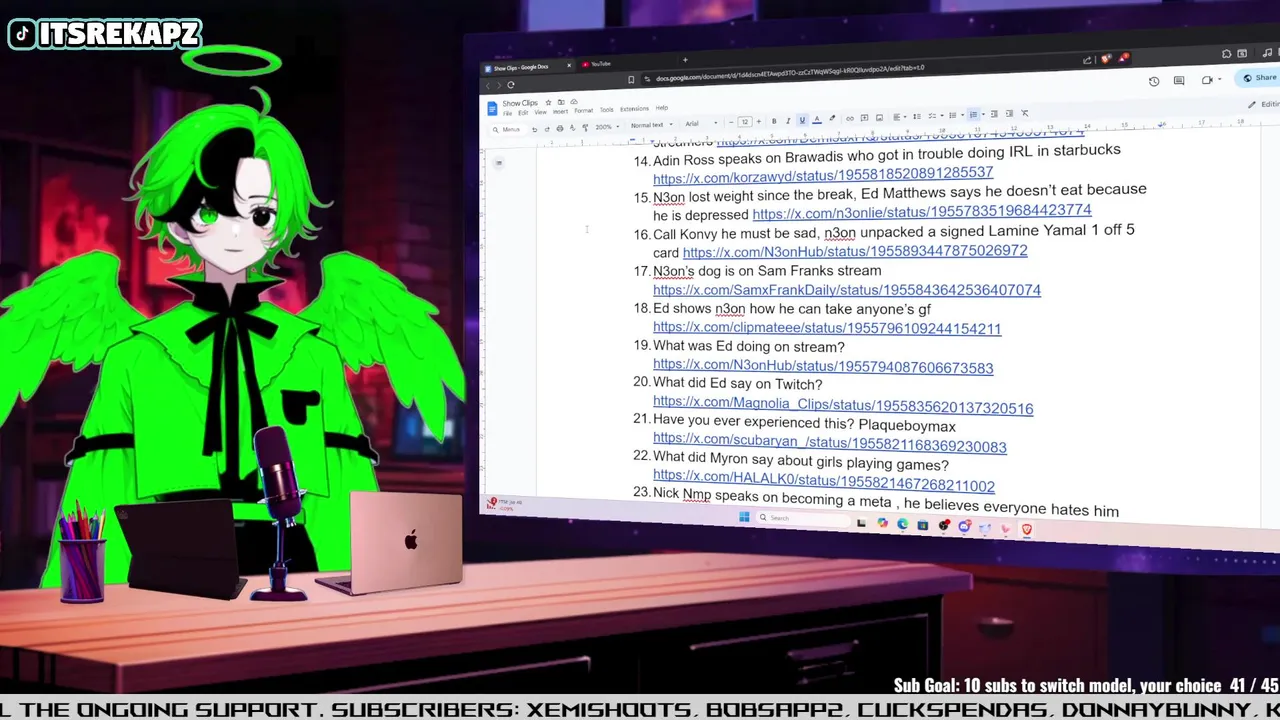Open the File menu
Image resolution: width=1280 pixels, height=720 pixels.
tap(507, 113)
